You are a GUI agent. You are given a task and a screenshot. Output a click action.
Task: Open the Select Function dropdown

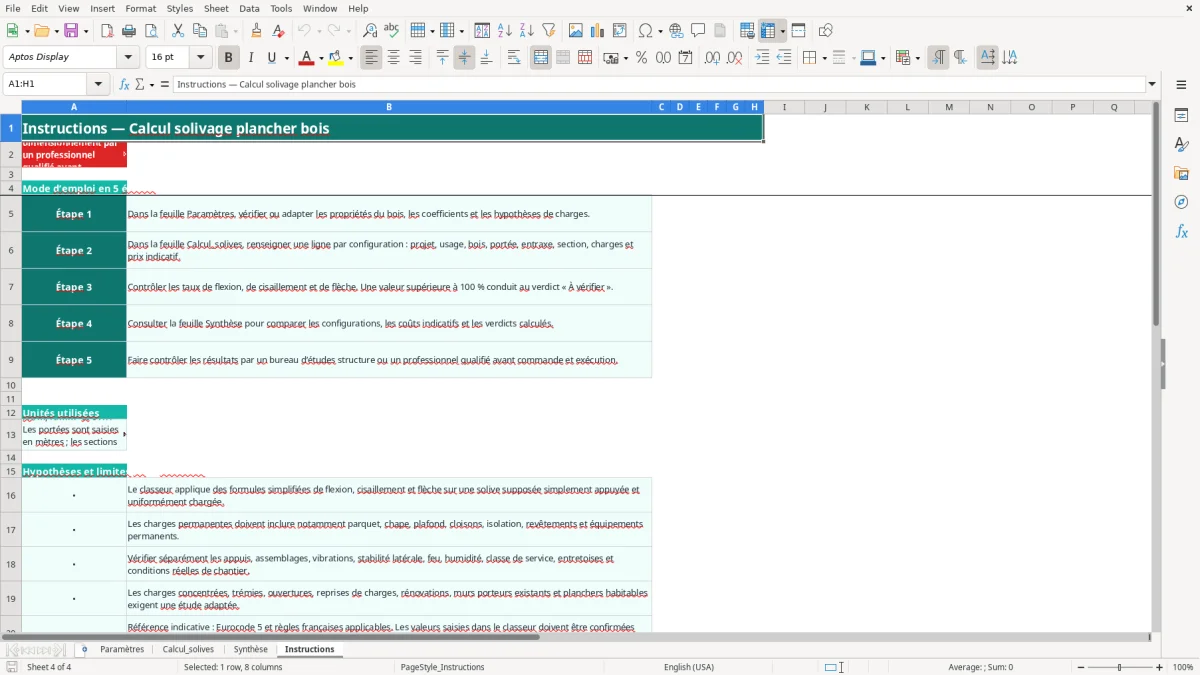click(x=152, y=84)
